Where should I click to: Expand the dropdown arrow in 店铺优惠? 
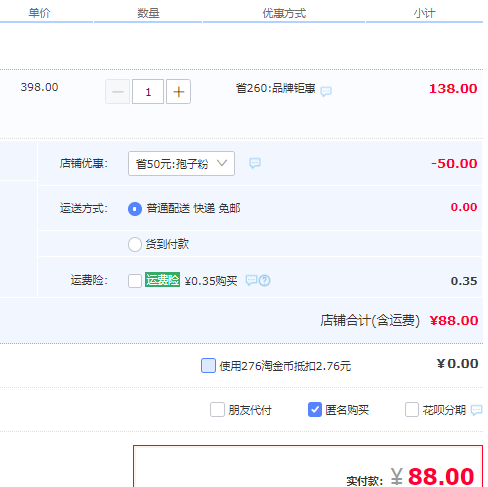tap(222, 163)
